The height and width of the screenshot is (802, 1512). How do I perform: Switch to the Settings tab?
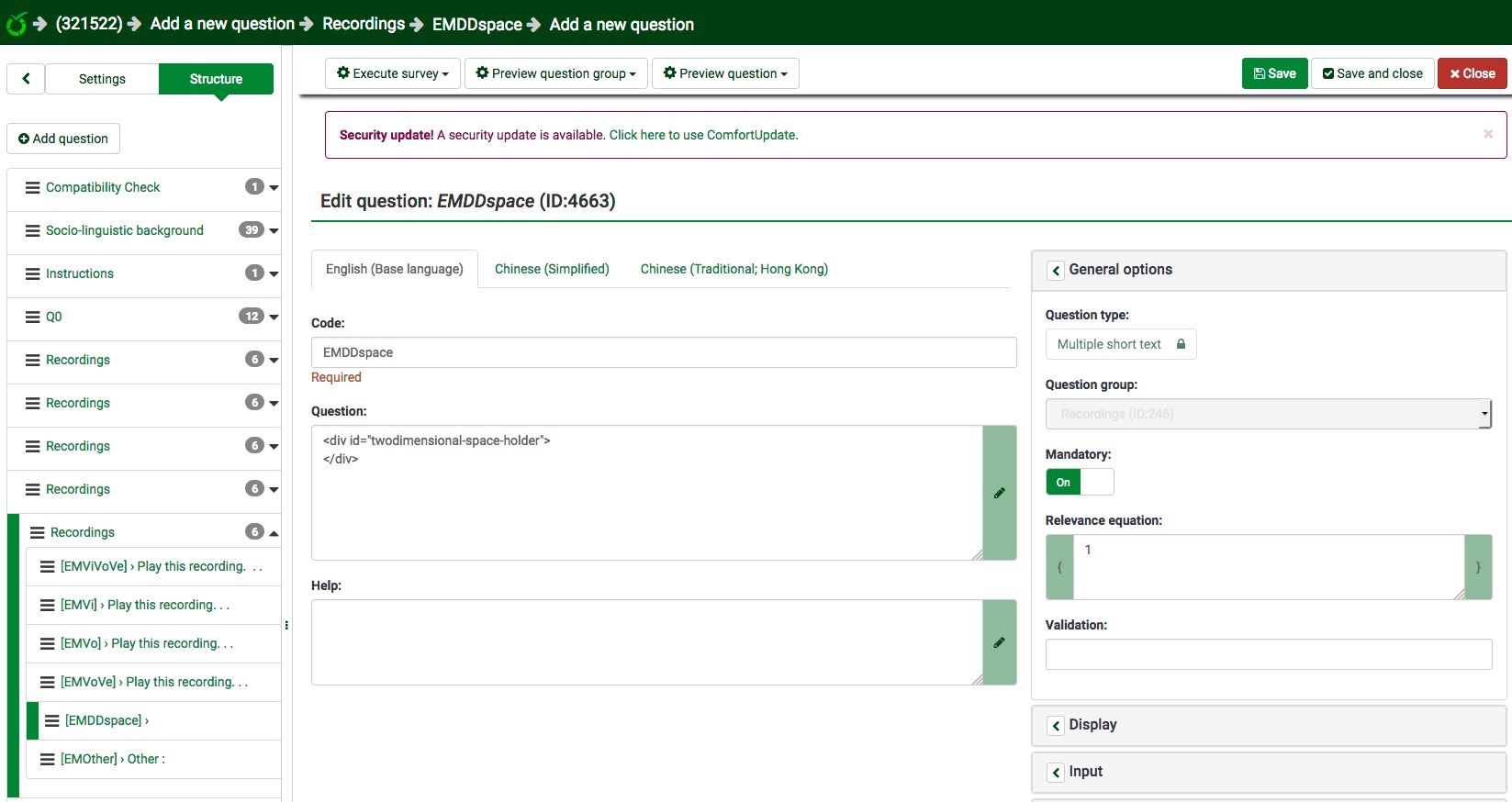click(x=102, y=79)
